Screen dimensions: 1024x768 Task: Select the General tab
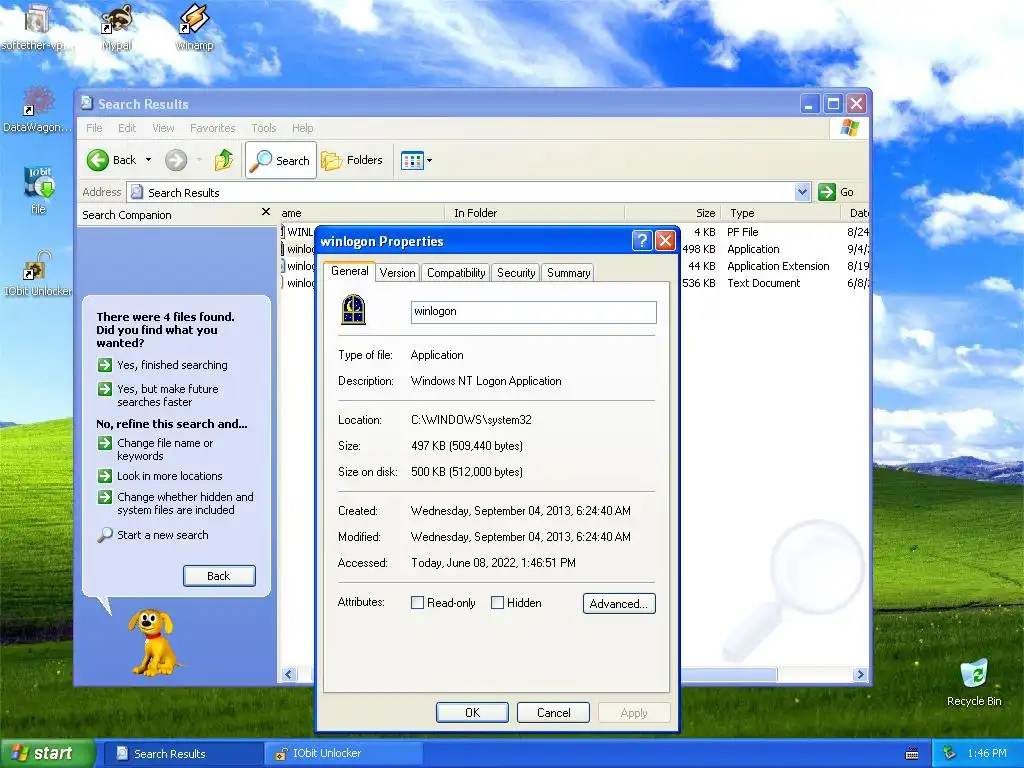click(349, 271)
